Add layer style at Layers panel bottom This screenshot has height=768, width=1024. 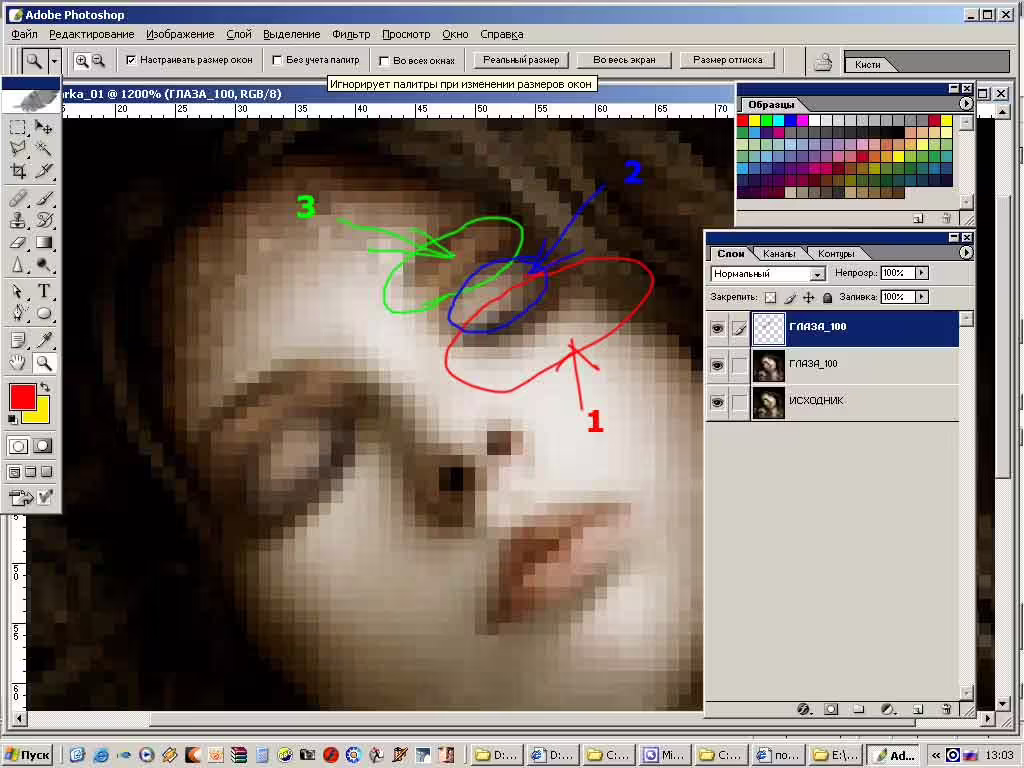(804, 709)
